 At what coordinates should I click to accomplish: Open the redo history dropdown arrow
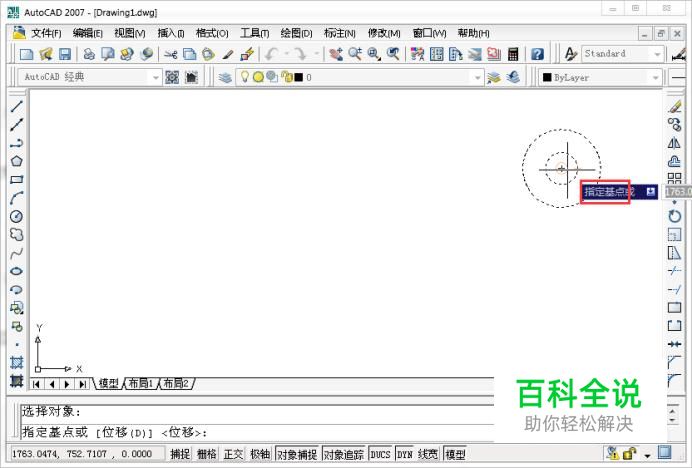click(316, 54)
